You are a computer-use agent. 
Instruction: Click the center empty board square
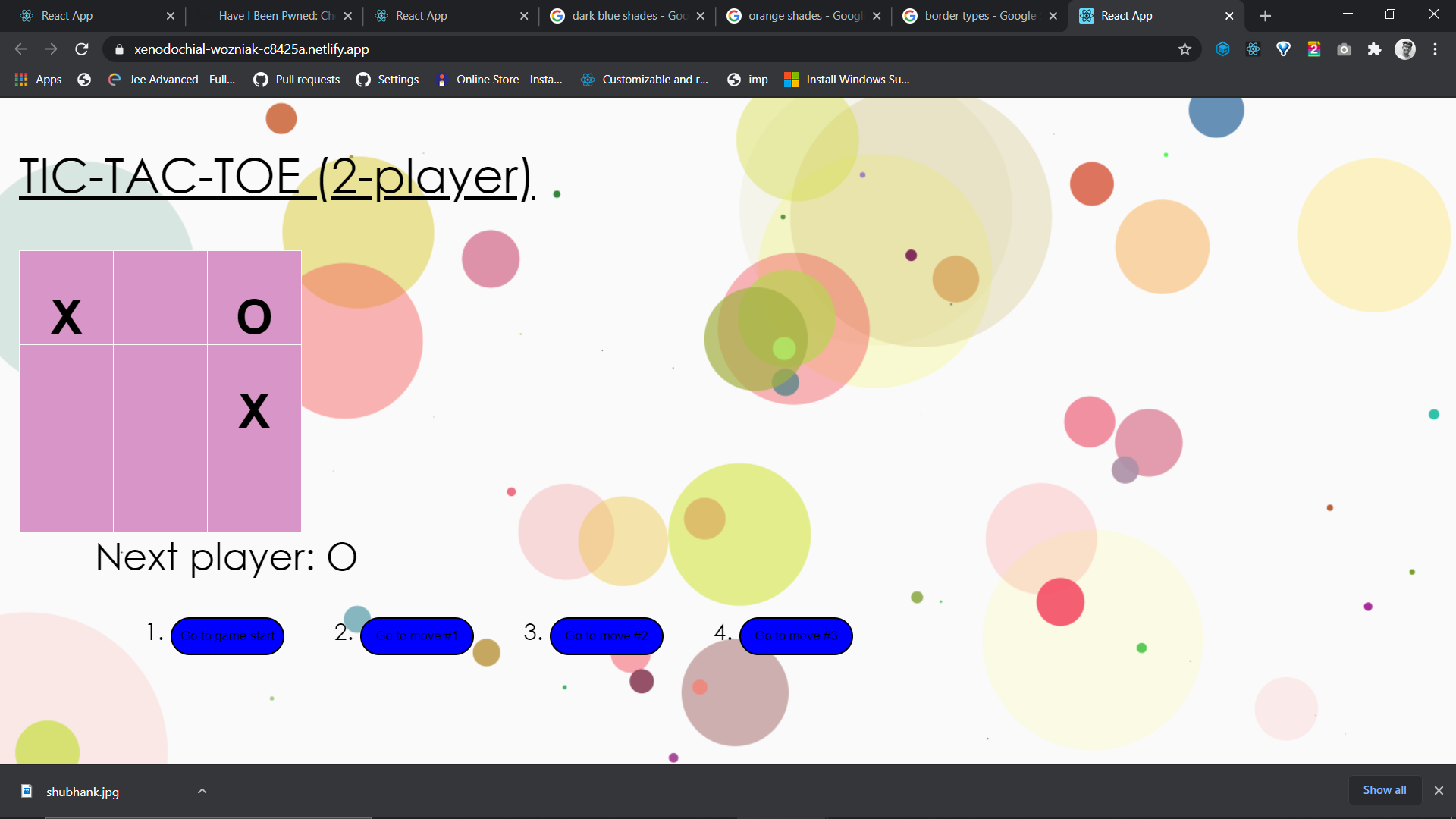160,391
